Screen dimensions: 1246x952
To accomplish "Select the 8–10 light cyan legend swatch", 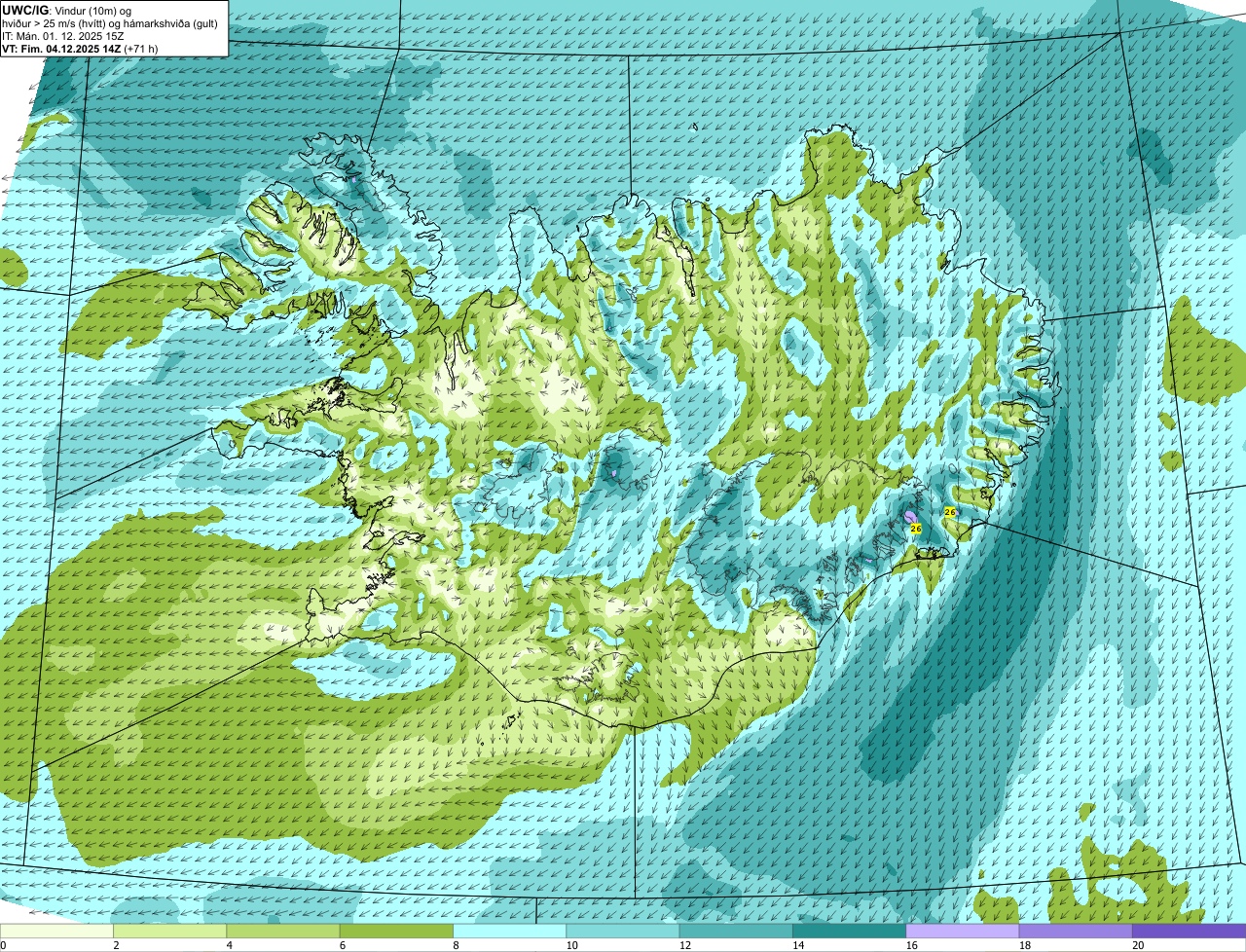I will click(x=509, y=931).
